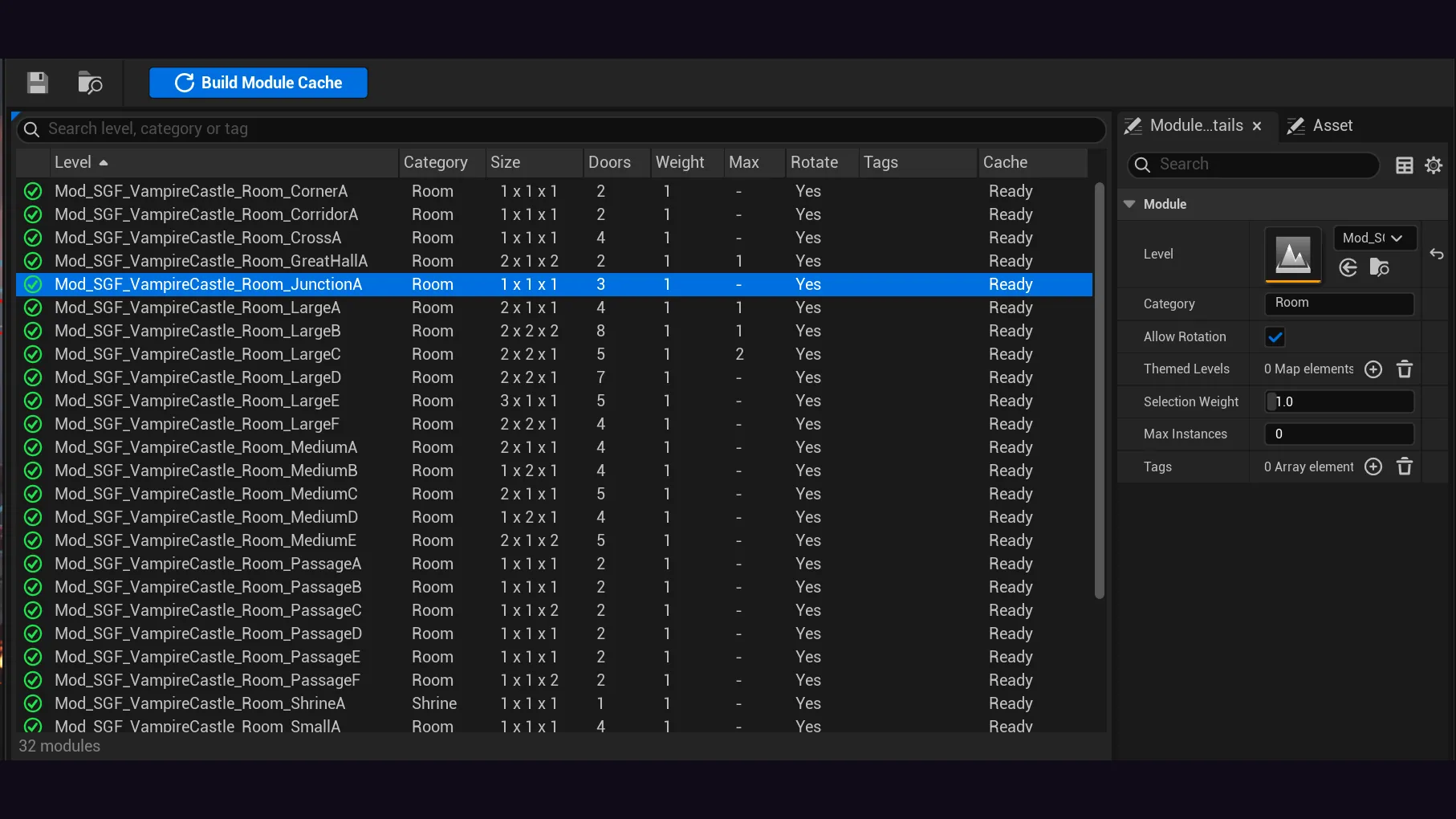Open the Level asset dropdown Mod_SG
Screen dimensions: 1456x819
pos(1375,238)
